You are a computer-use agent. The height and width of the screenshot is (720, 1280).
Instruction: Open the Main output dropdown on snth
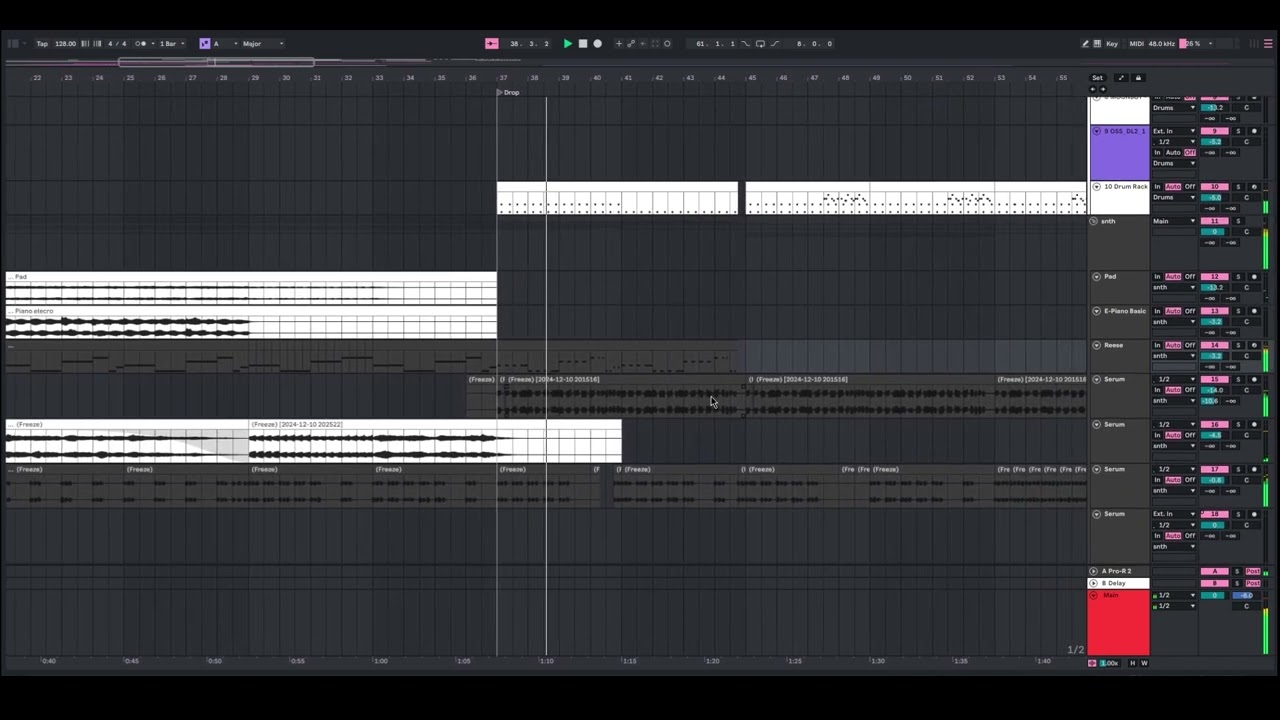(1174, 221)
